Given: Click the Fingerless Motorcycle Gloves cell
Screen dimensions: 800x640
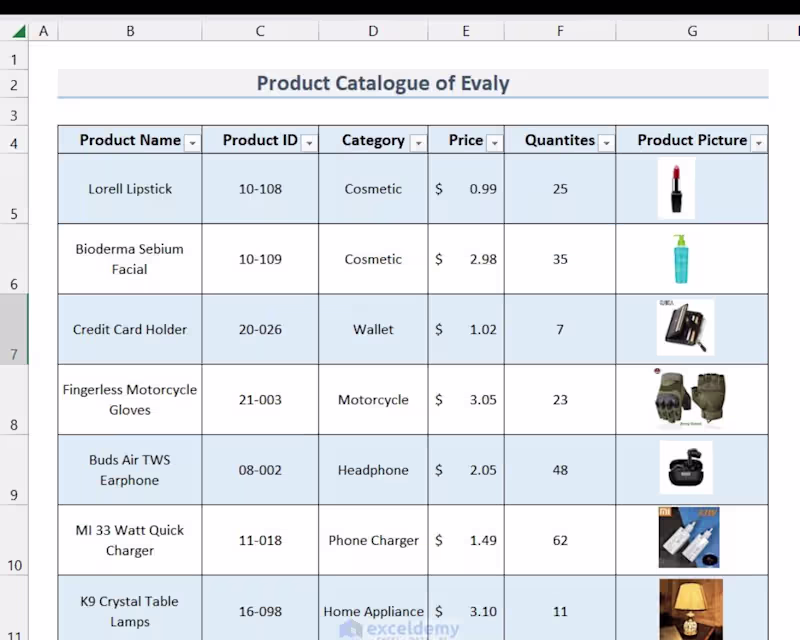Looking at the screenshot, I should click(x=130, y=400).
